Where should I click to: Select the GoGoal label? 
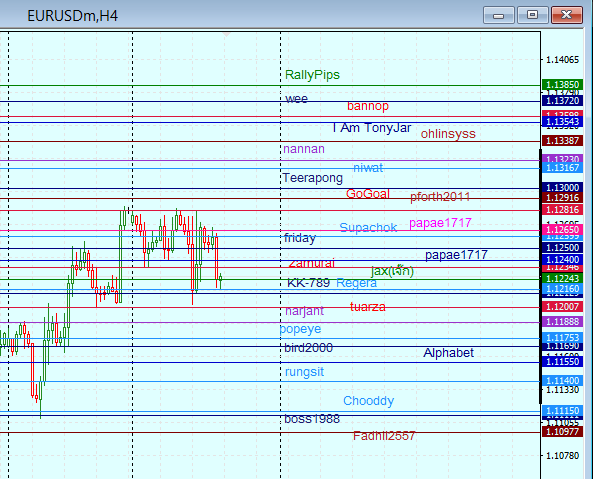pos(368,194)
